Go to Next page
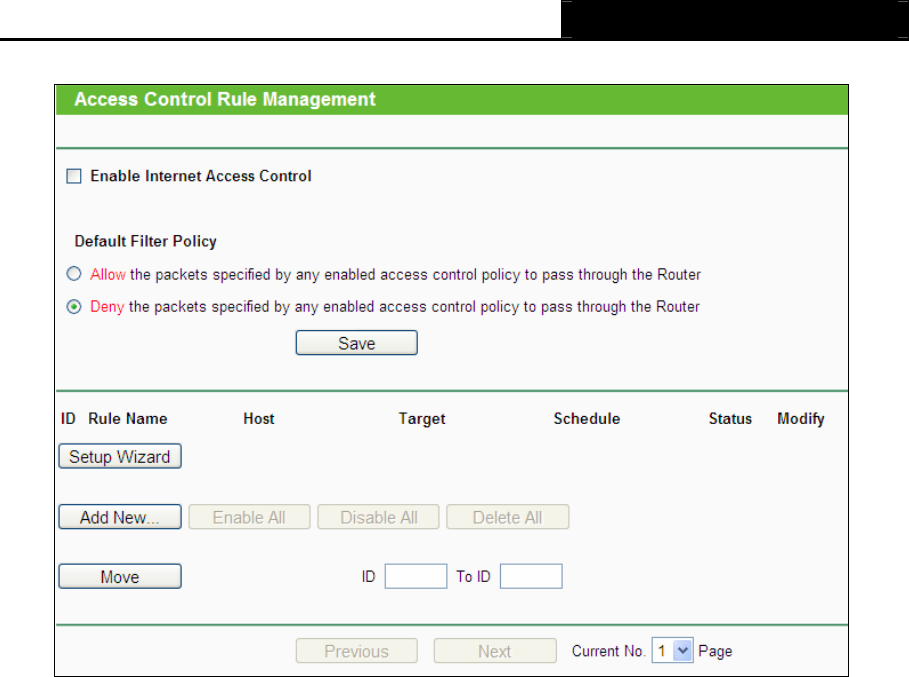Viewport: 909px width, 677px height. [495, 650]
